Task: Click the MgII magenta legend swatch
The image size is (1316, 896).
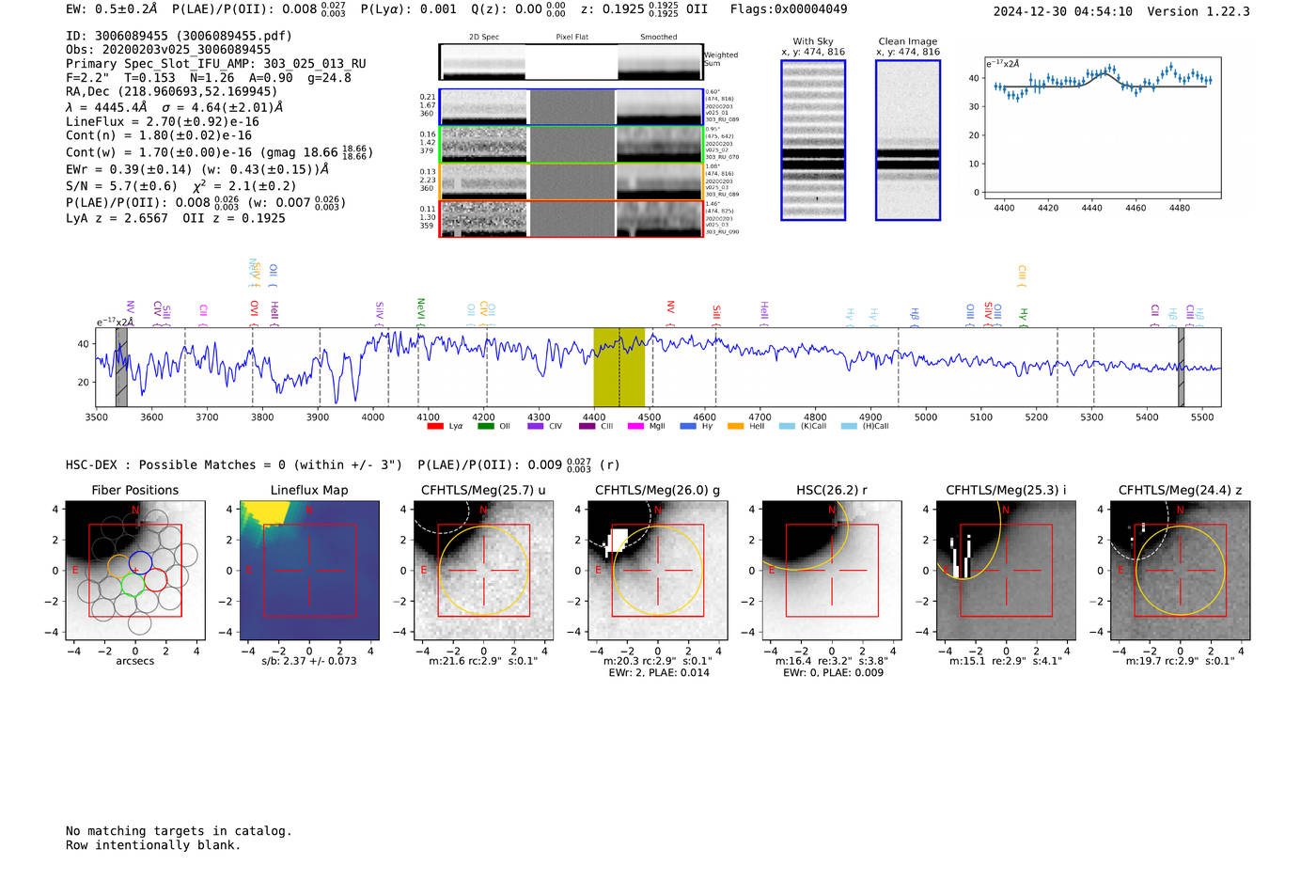Action: coord(635,426)
